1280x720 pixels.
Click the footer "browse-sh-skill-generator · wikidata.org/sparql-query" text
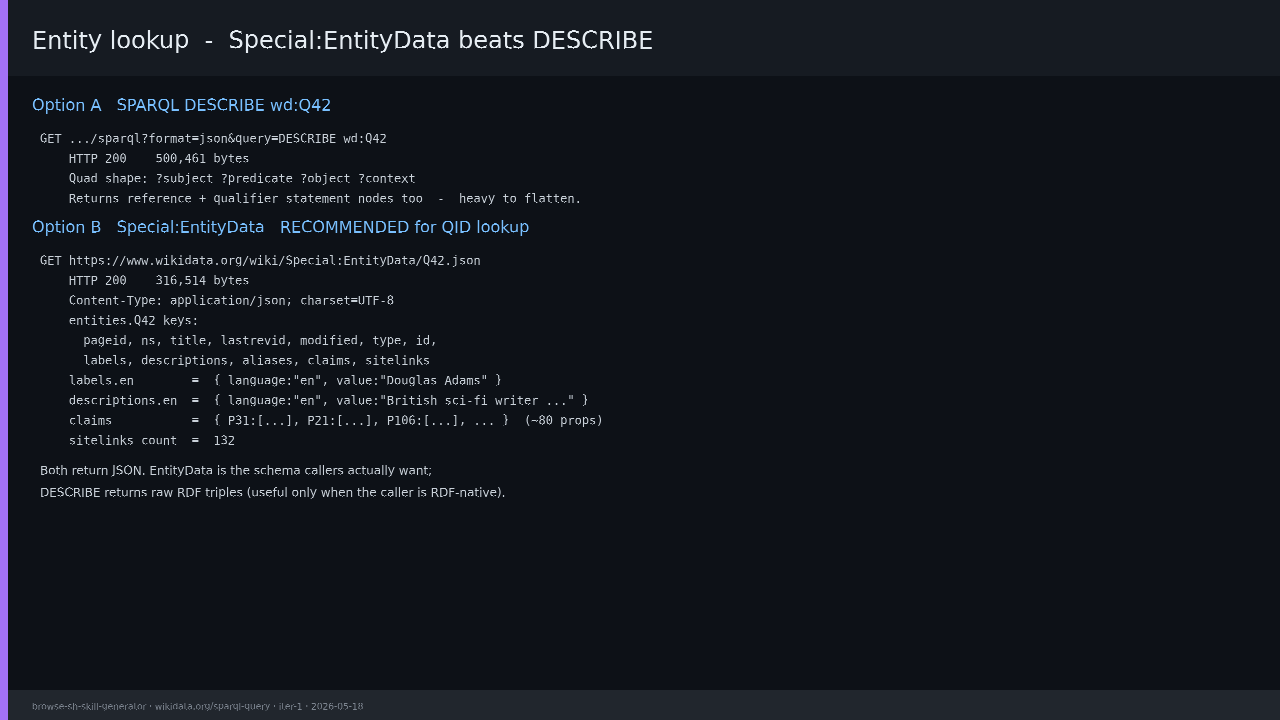(198, 706)
